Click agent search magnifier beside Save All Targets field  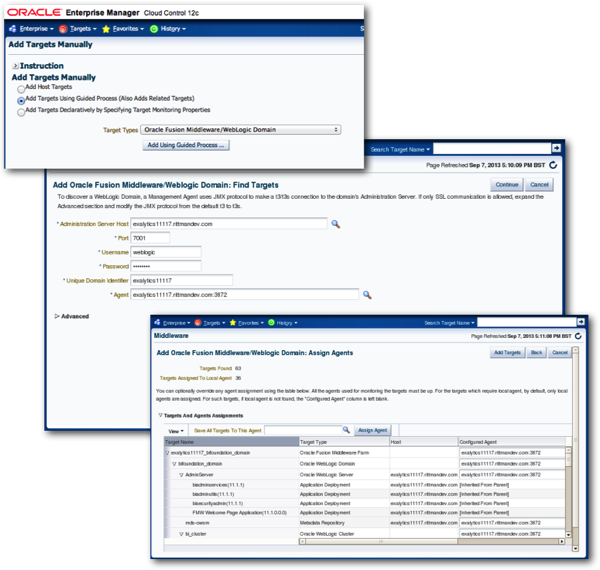346,430
